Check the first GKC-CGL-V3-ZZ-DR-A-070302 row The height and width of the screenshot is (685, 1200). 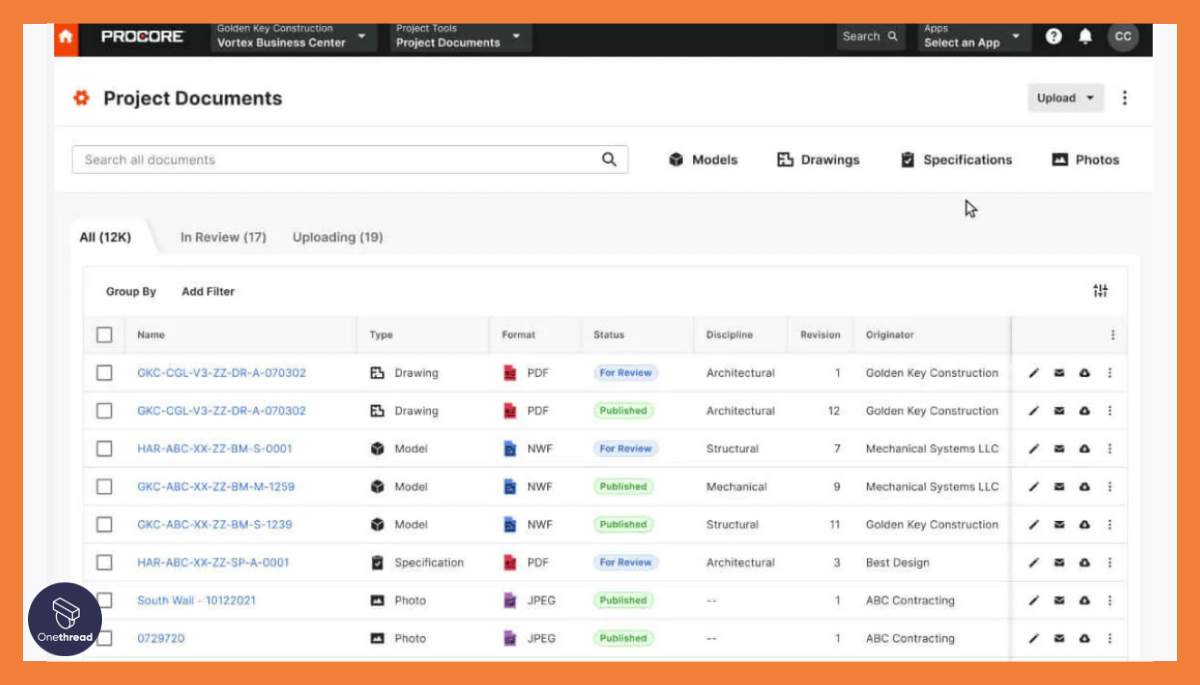[x=104, y=372]
